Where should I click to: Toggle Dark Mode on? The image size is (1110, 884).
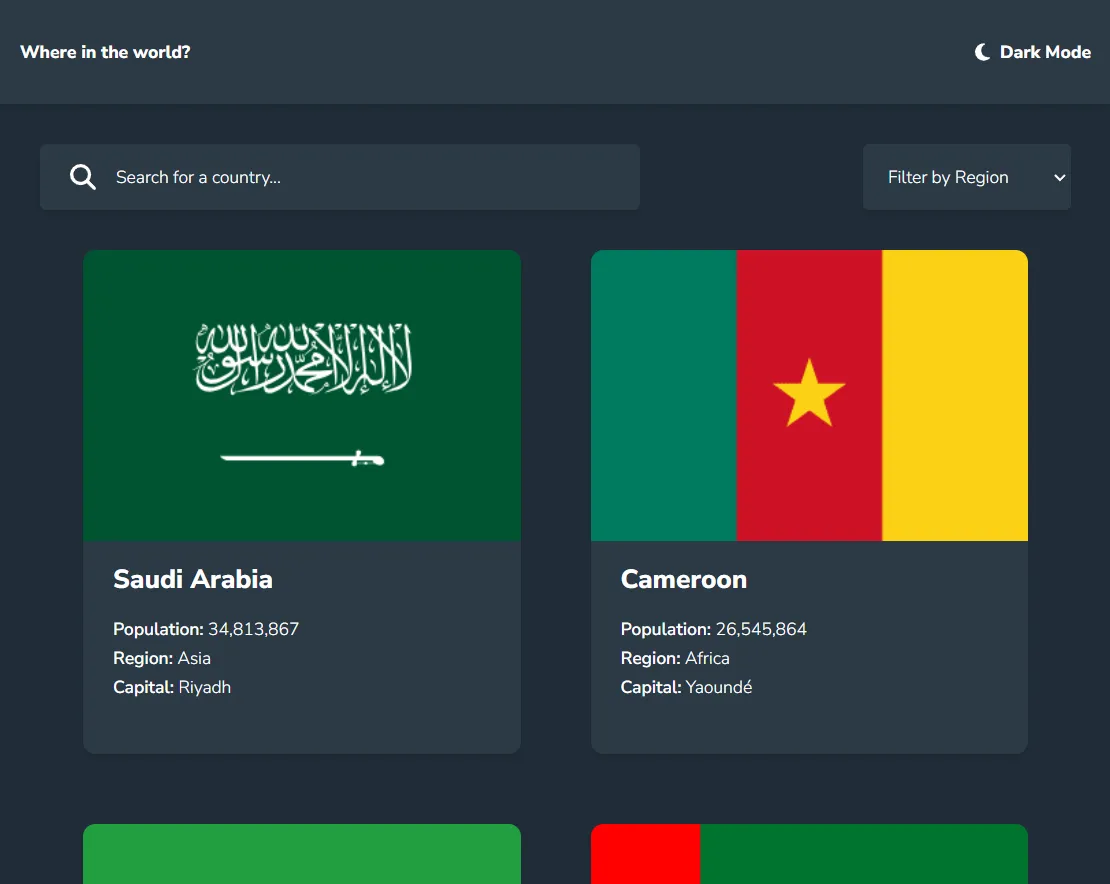(x=1031, y=52)
